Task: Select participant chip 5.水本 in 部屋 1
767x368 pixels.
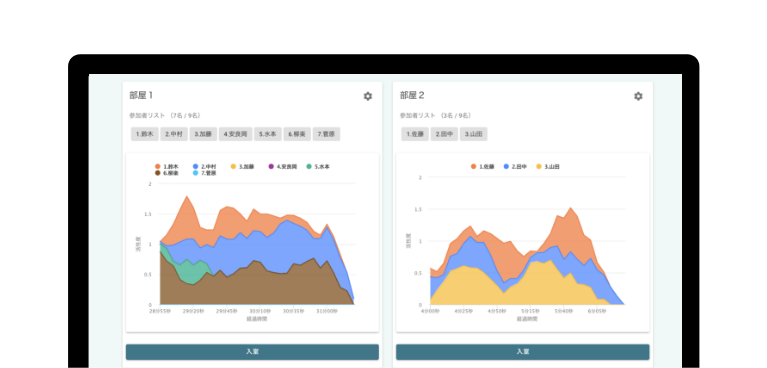Action: click(x=268, y=134)
